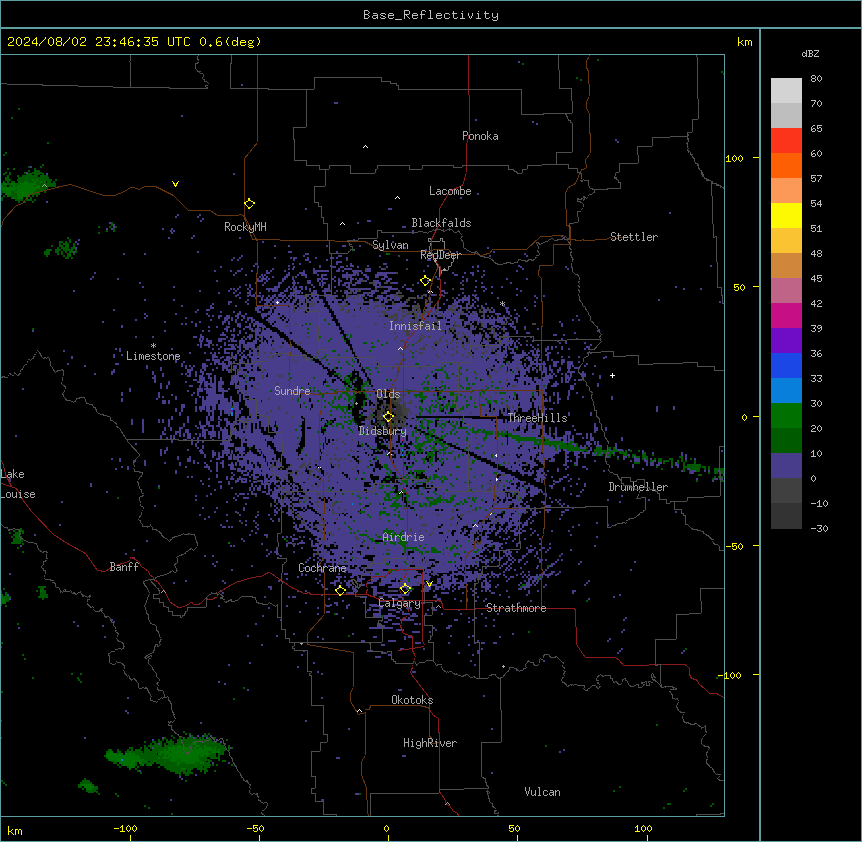Click the Innisfail town label

pos(415,326)
